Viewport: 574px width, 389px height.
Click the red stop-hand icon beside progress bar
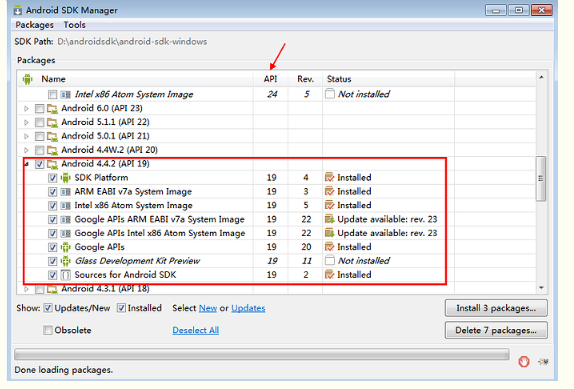pyautogui.click(x=524, y=362)
